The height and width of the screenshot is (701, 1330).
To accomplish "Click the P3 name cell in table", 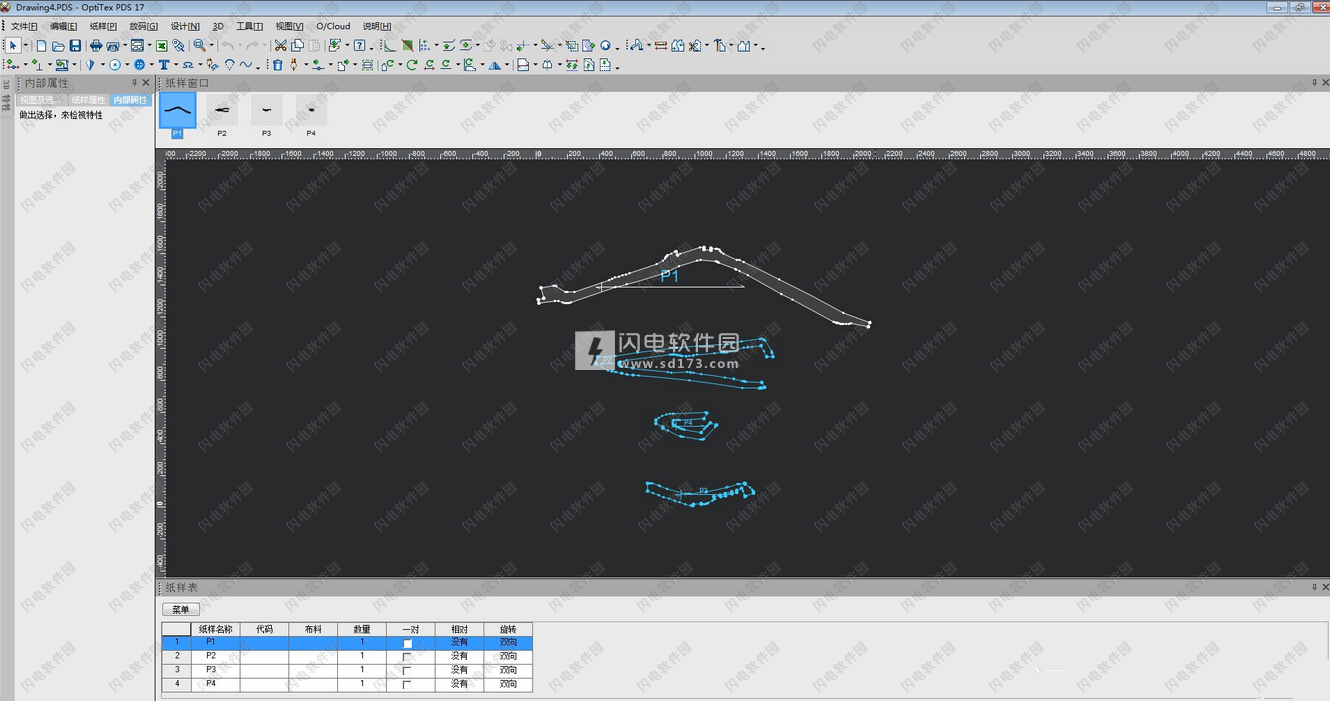I will pos(216,670).
